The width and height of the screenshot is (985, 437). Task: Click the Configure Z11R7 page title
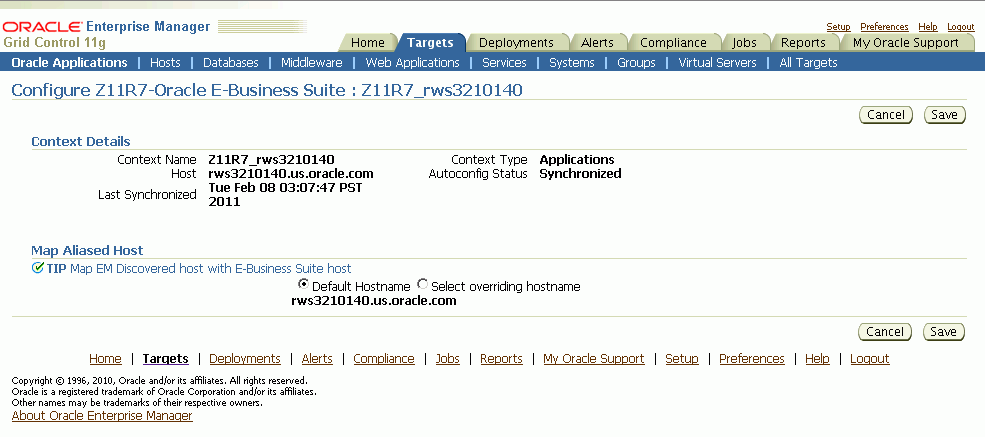click(x=267, y=90)
